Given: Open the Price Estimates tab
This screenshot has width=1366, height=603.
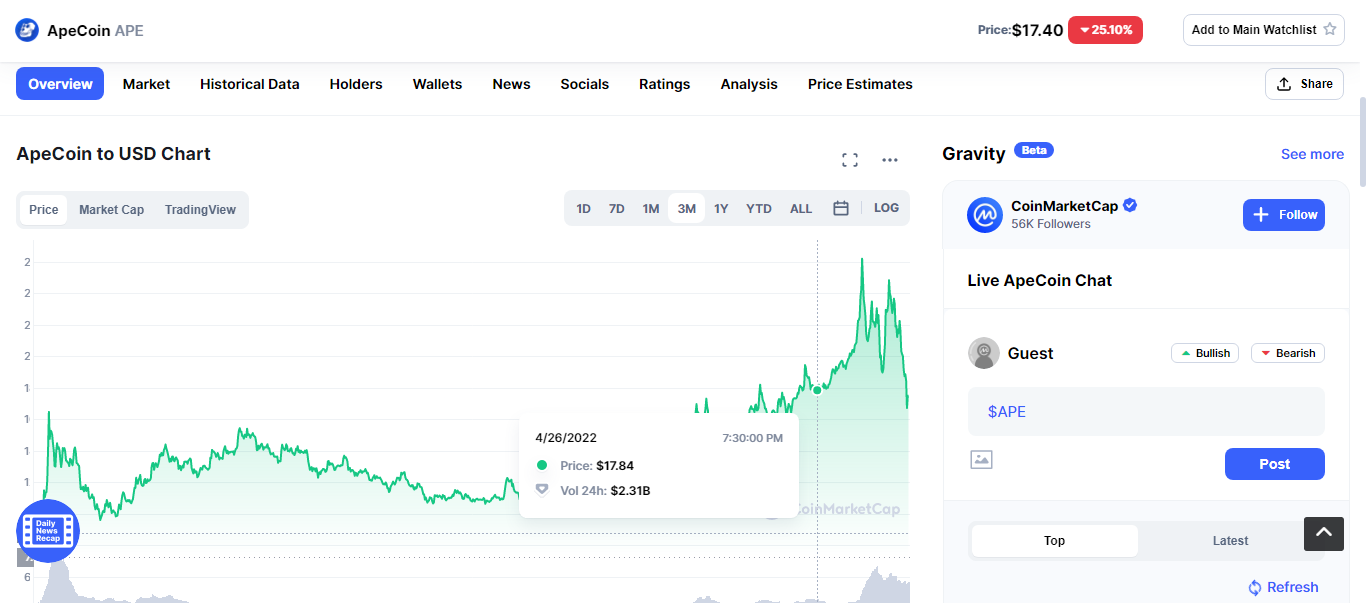Looking at the screenshot, I should (x=860, y=84).
